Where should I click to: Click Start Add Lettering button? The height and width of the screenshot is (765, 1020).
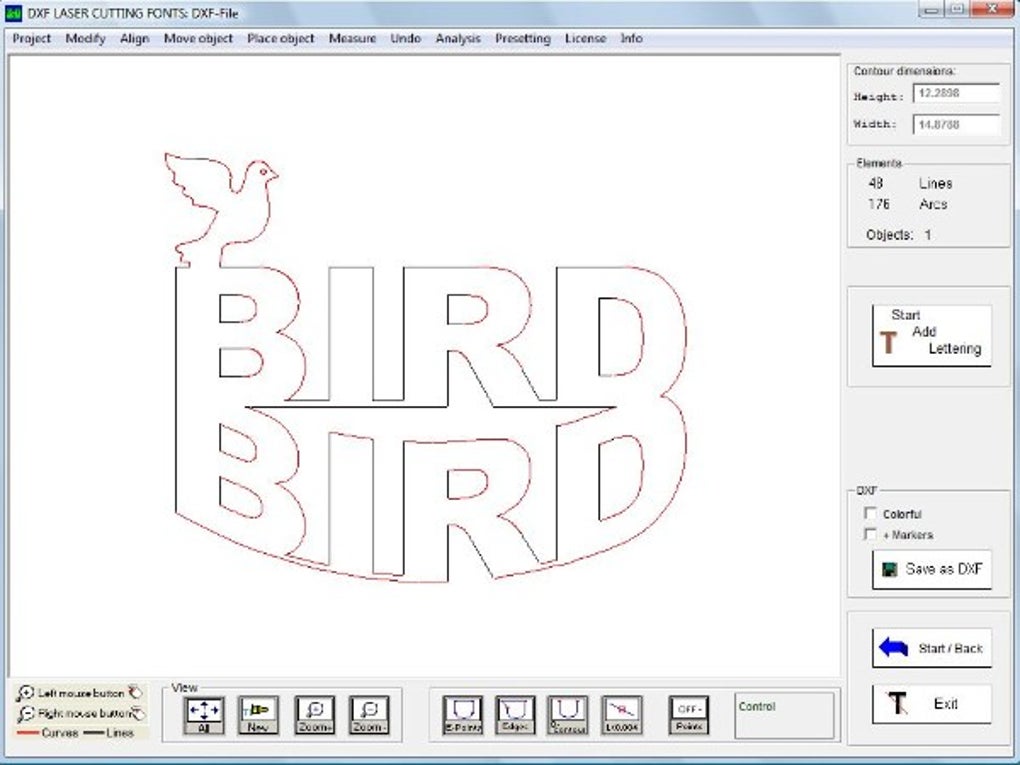coord(932,335)
